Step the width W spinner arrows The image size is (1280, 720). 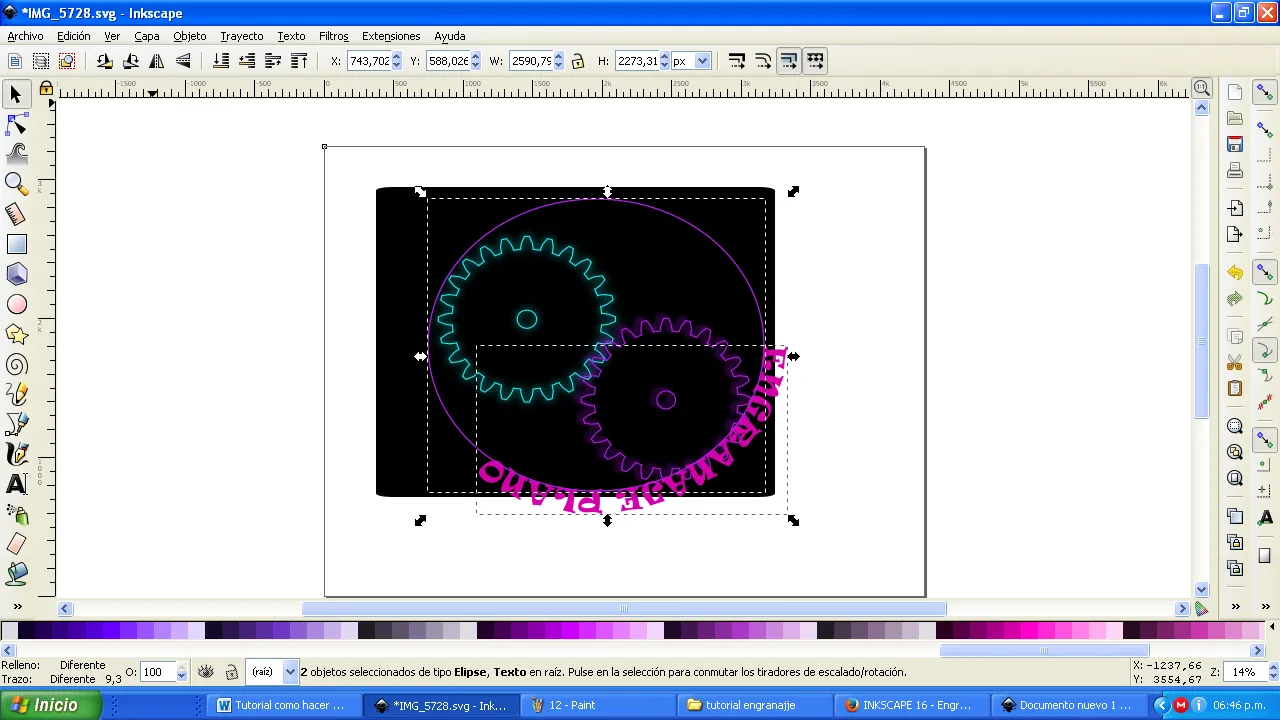[558, 61]
